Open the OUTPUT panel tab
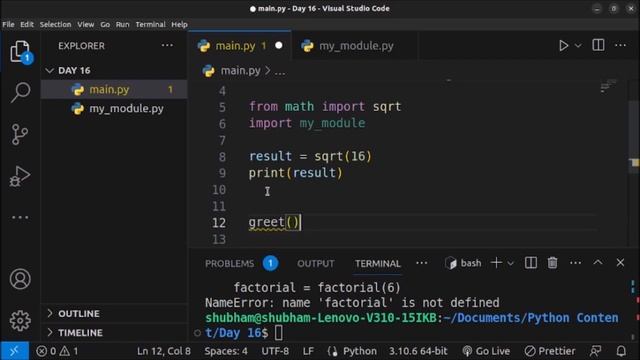The image size is (640, 360). 316,264
